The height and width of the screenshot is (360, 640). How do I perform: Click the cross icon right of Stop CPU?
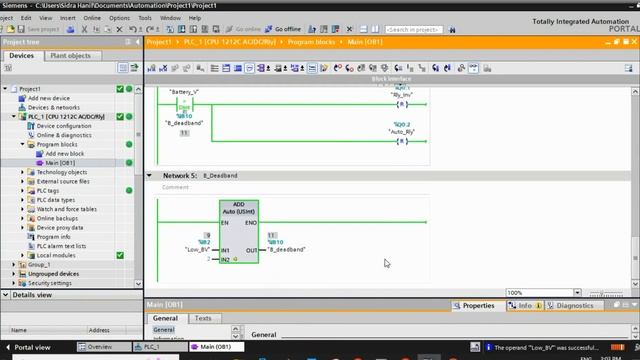(x=349, y=29)
